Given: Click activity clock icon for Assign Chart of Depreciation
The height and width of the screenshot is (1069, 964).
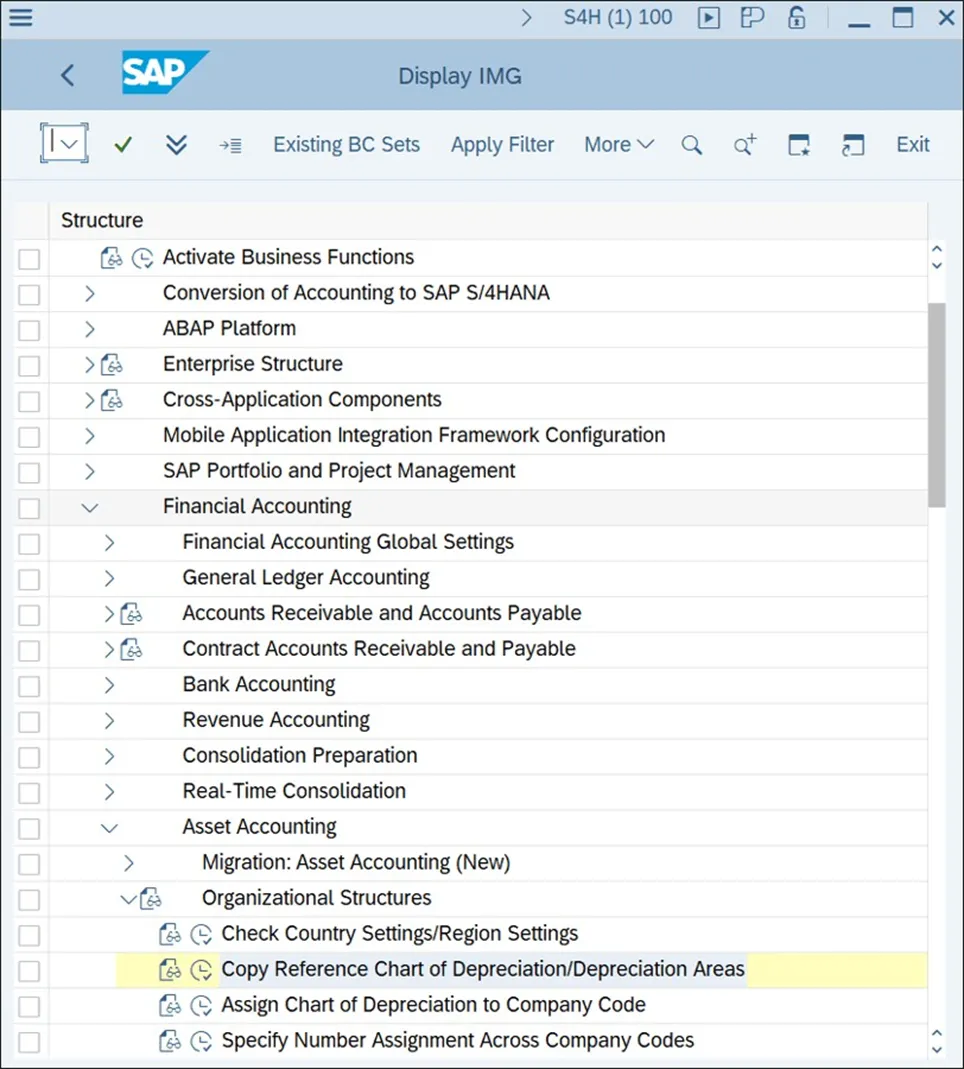Looking at the screenshot, I should 201,1005.
